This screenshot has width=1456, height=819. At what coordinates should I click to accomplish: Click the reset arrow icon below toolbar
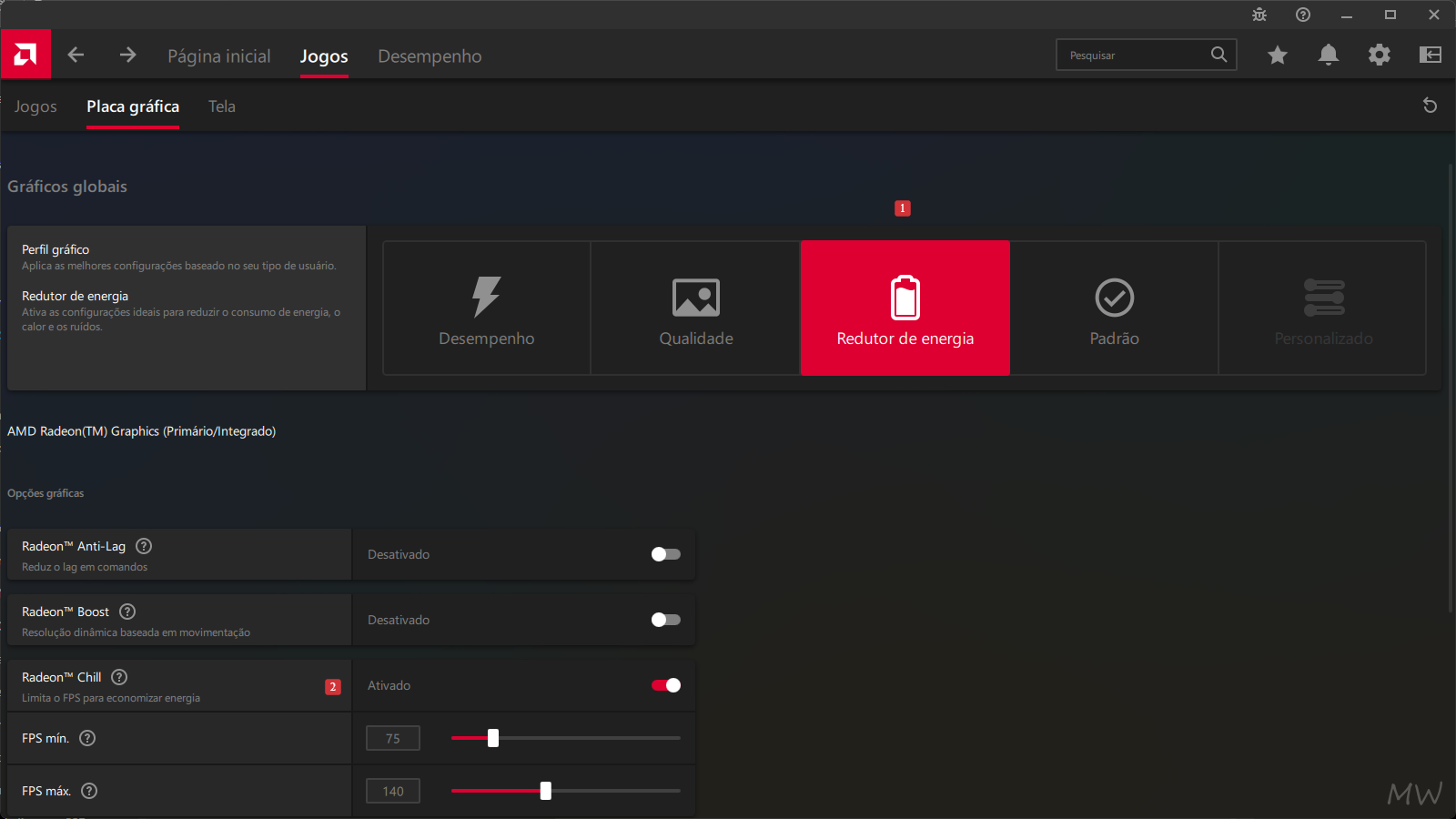click(1430, 106)
